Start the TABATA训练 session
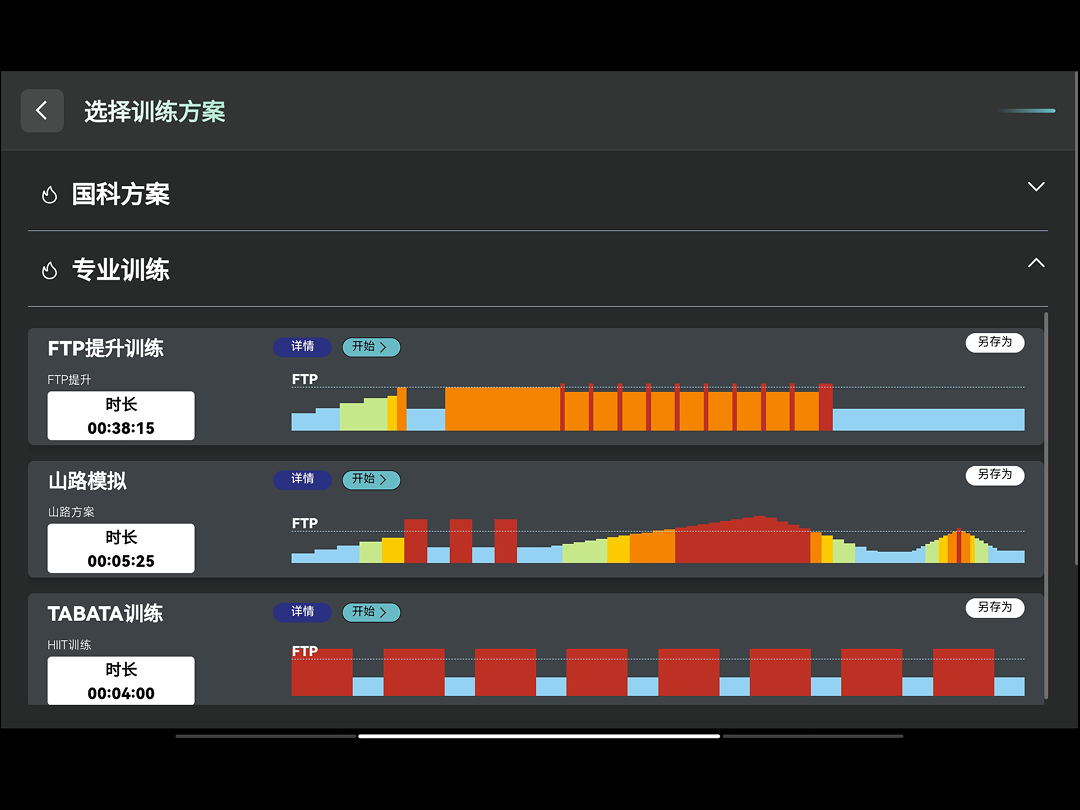The width and height of the screenshot is (1080, 810). [x=371, y=612]
